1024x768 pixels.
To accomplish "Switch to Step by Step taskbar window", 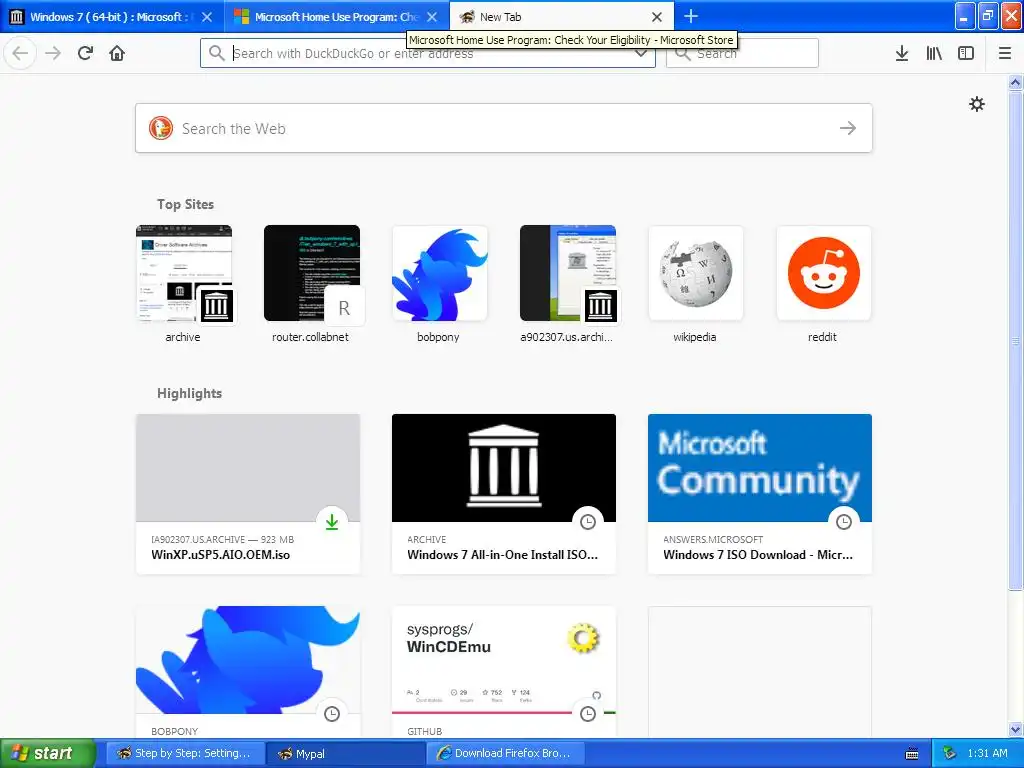I will [185, 753].
